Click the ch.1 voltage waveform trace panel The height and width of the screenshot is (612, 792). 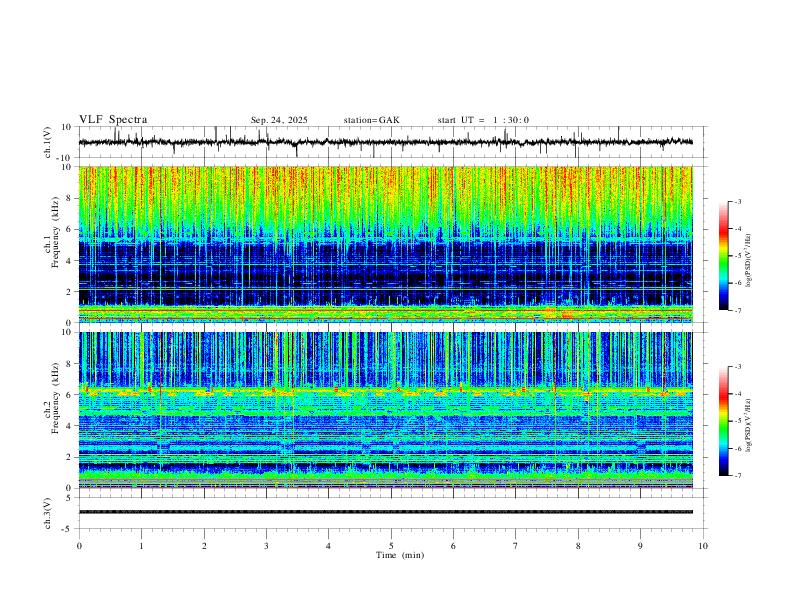click(x=392, y=142)
